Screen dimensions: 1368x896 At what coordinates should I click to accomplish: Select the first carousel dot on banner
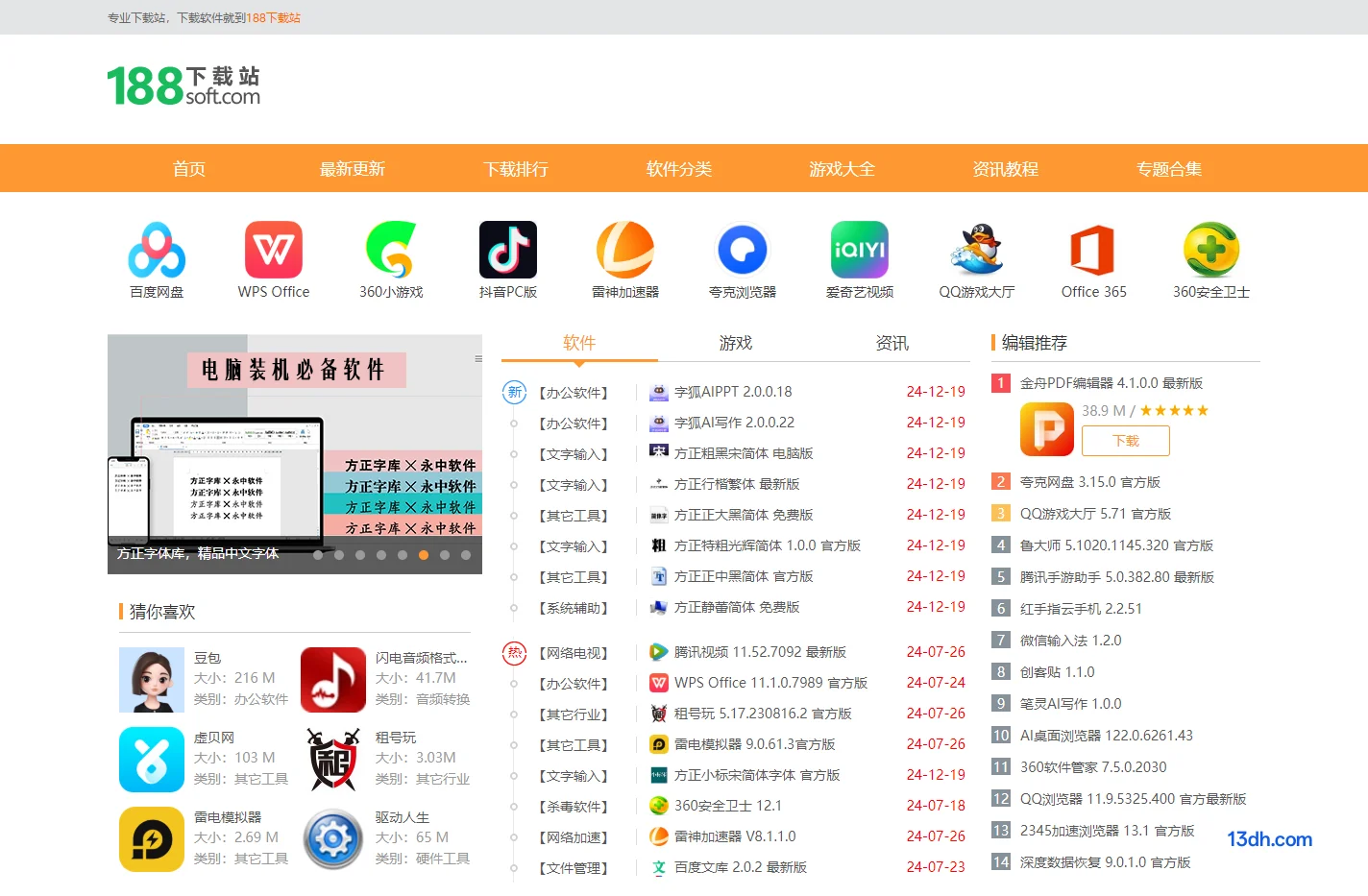tap(318, 555)
